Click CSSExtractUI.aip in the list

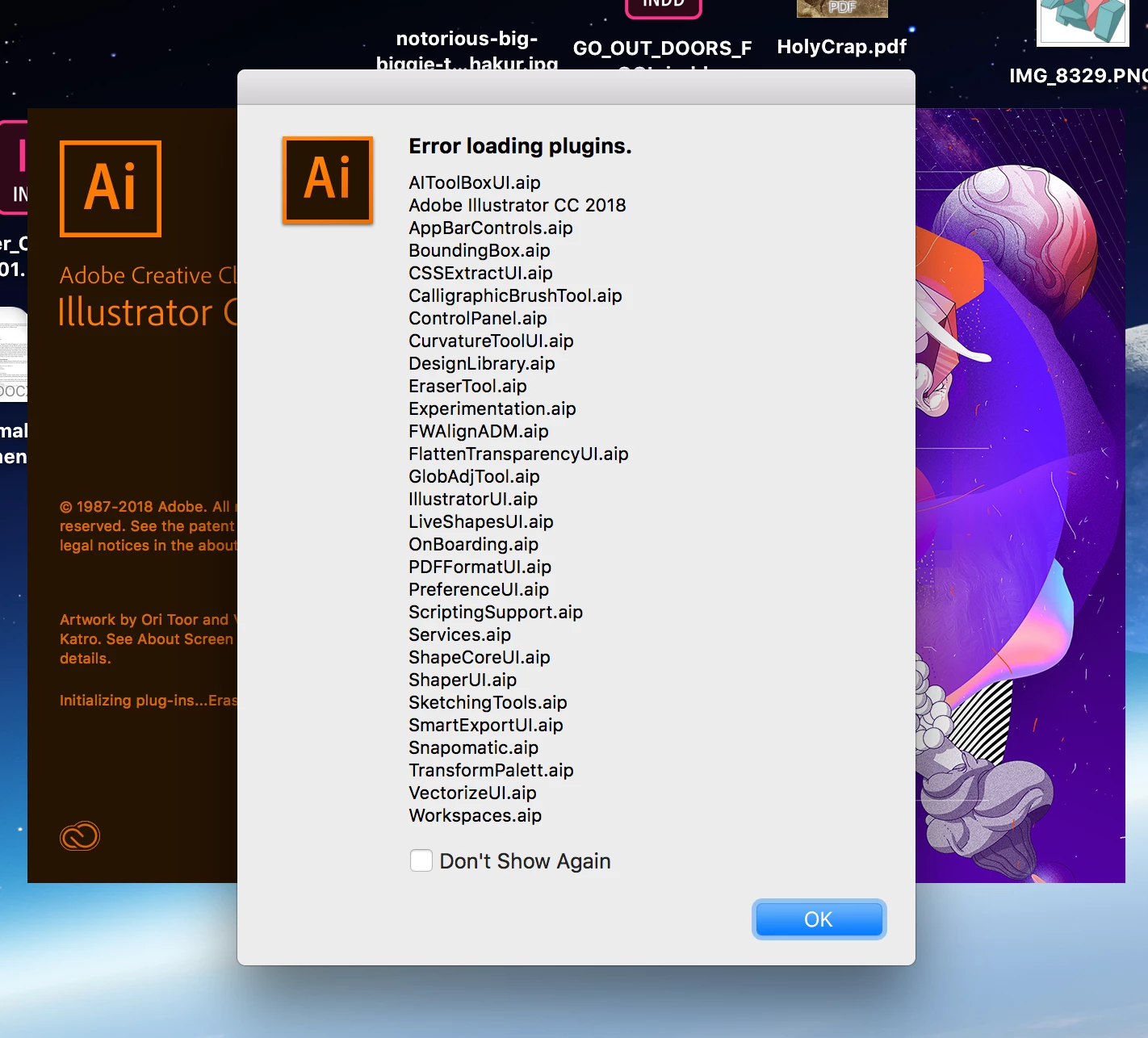point(481,273)
